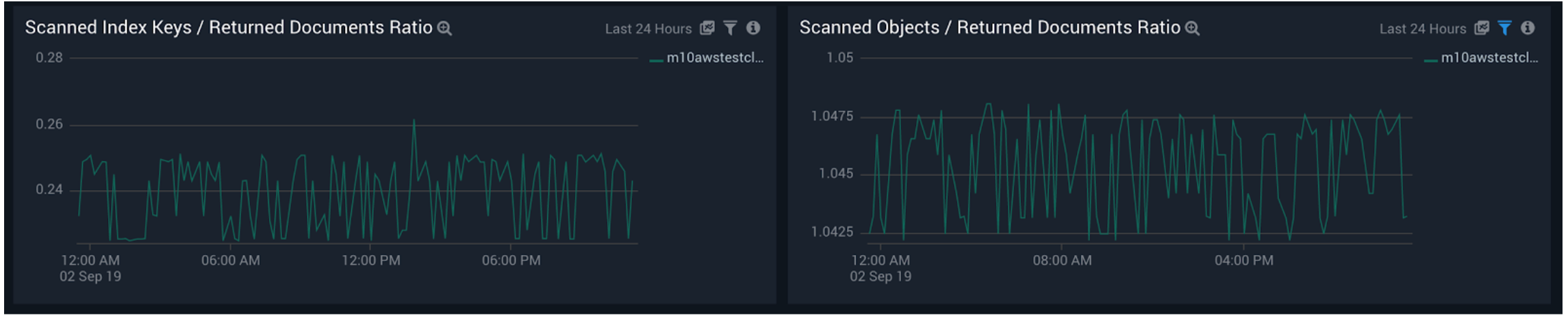Open Last 24 Hours range on Scanned Objects panel
This screenshot has height=320, width=1568.
[x=1424, y=29]
